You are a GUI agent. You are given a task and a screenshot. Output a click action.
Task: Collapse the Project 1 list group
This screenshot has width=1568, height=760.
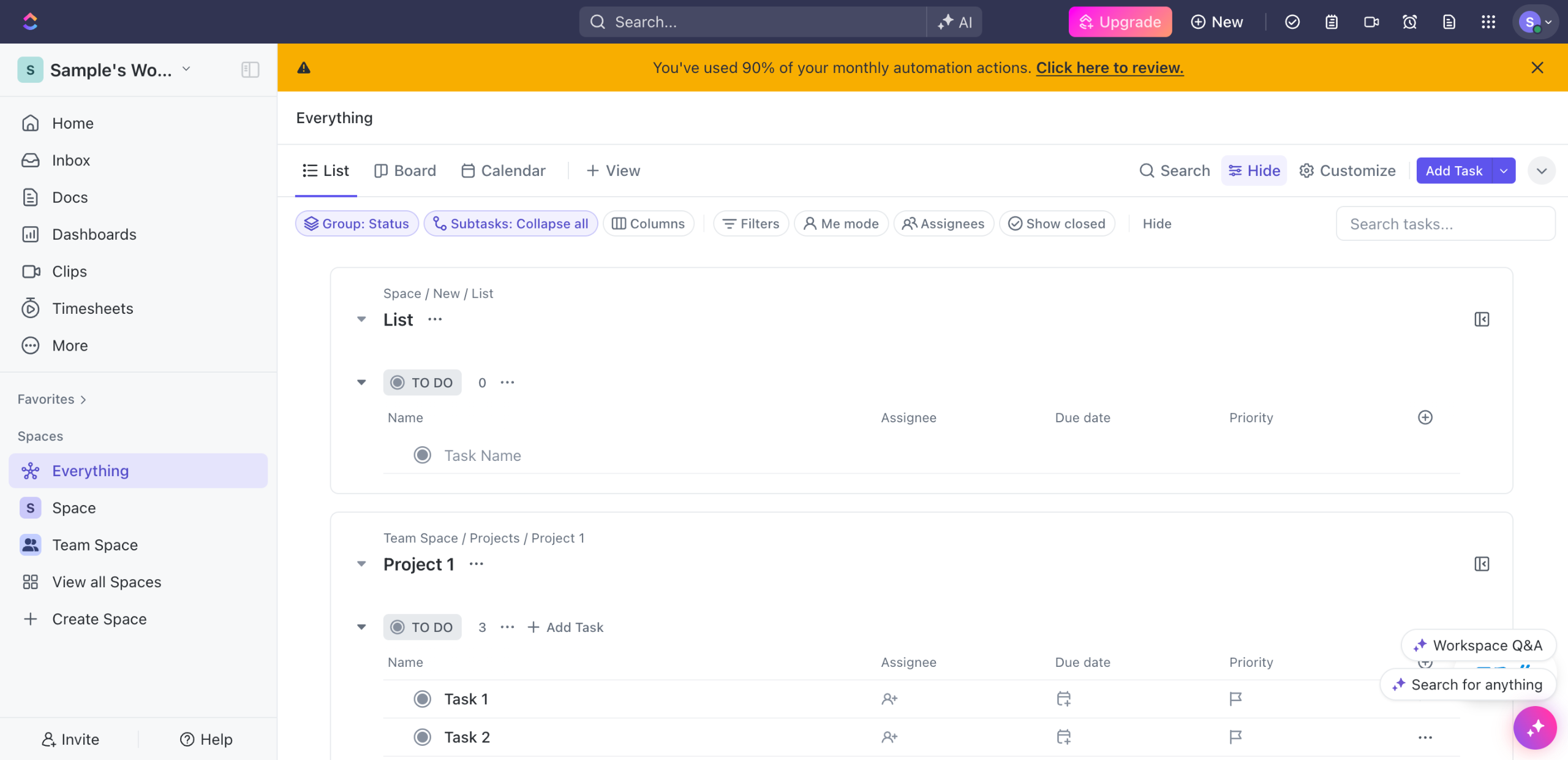click(x=361, y=564)
